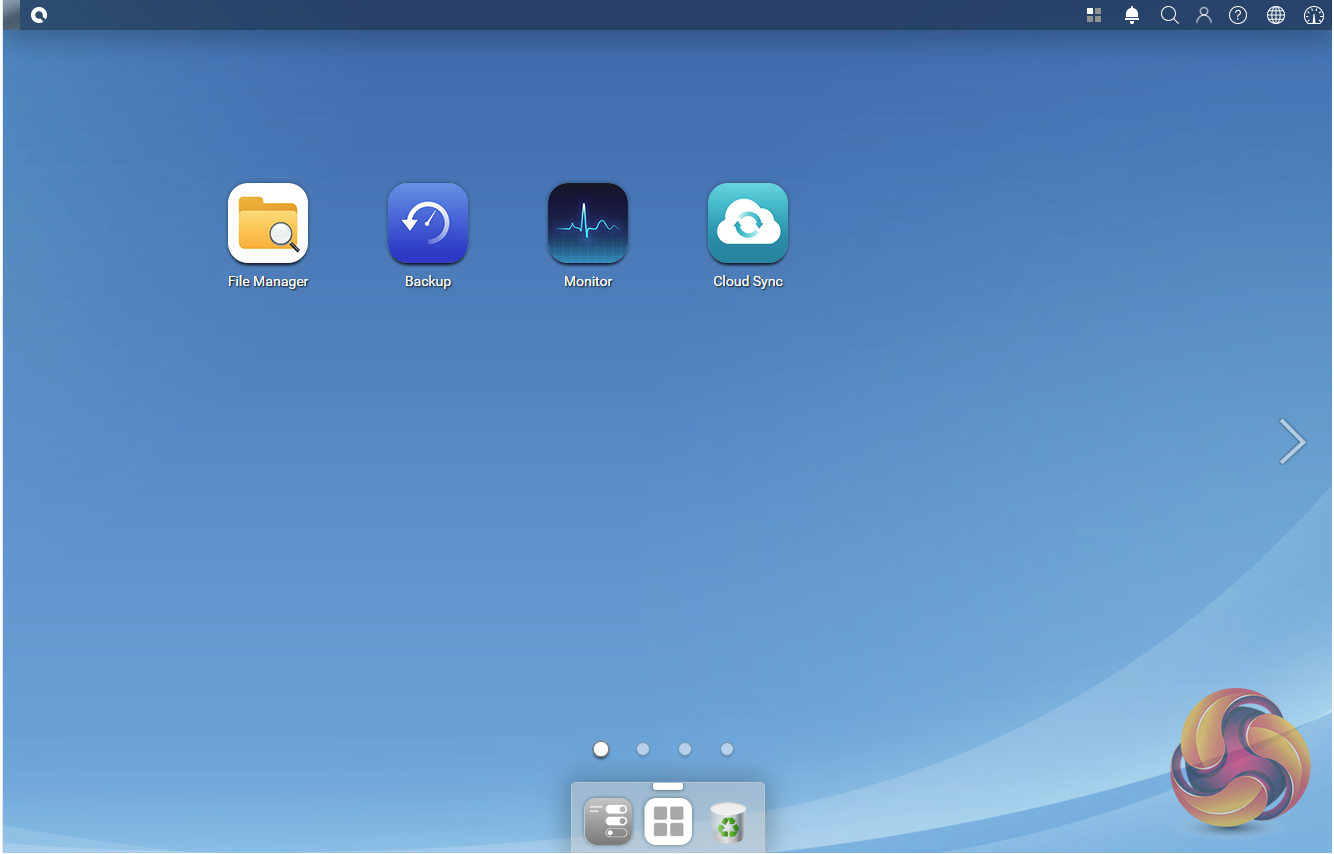The height and width of the screenshot is (854, 1334).
Task: Go to the next desktop page arrow
Action: coord(1292,441)
